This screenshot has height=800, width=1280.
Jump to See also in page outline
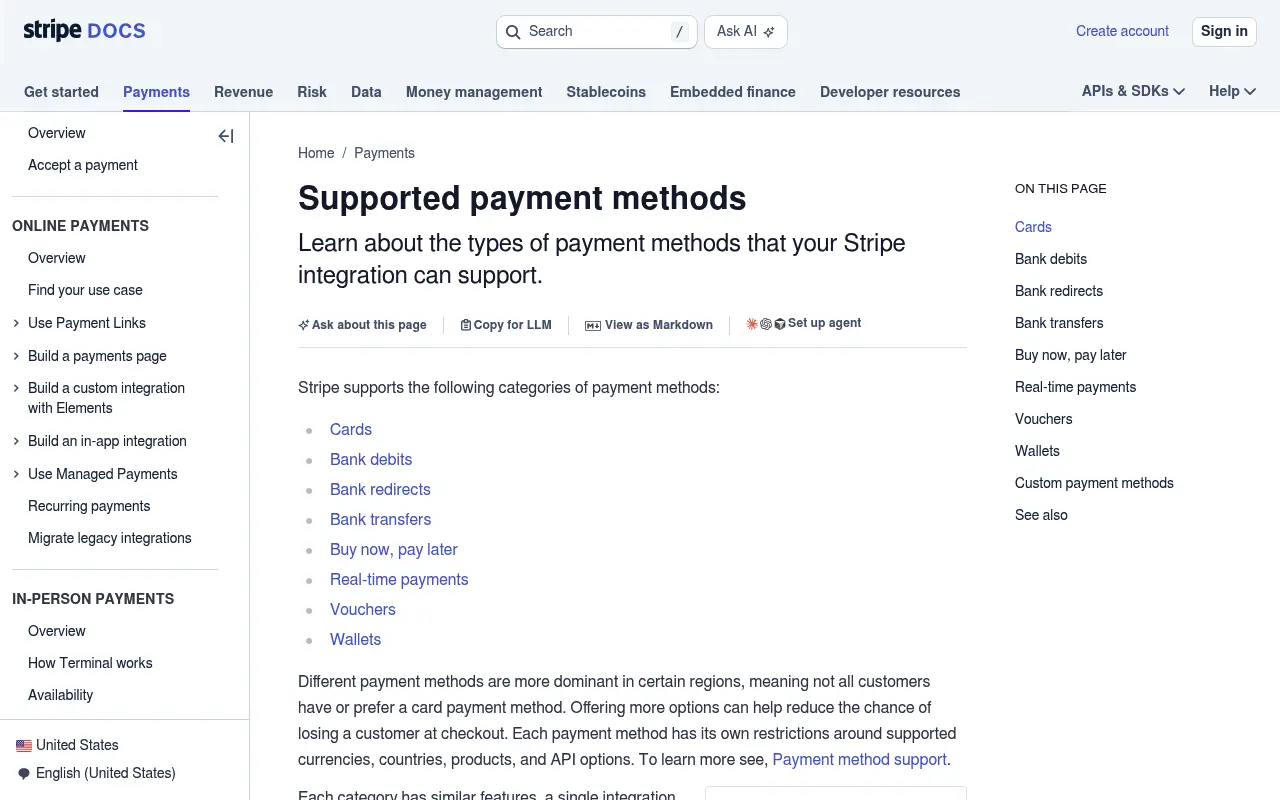click(x=1041, y=515)
